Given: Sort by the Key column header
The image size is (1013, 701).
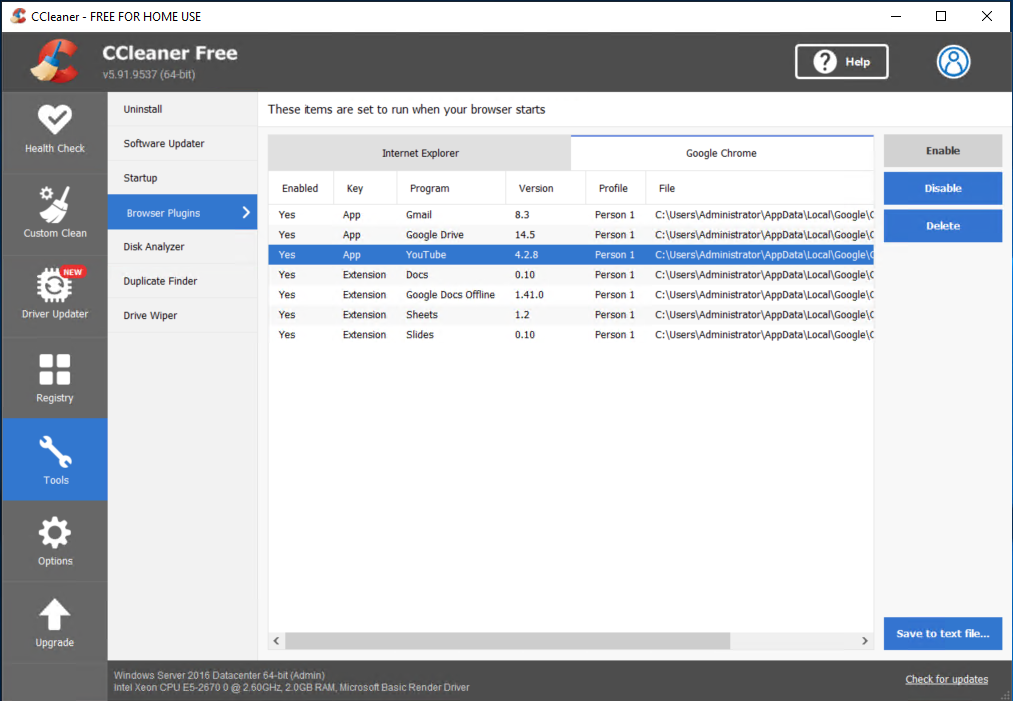Looking at the screenshot, I should (365, 188).
